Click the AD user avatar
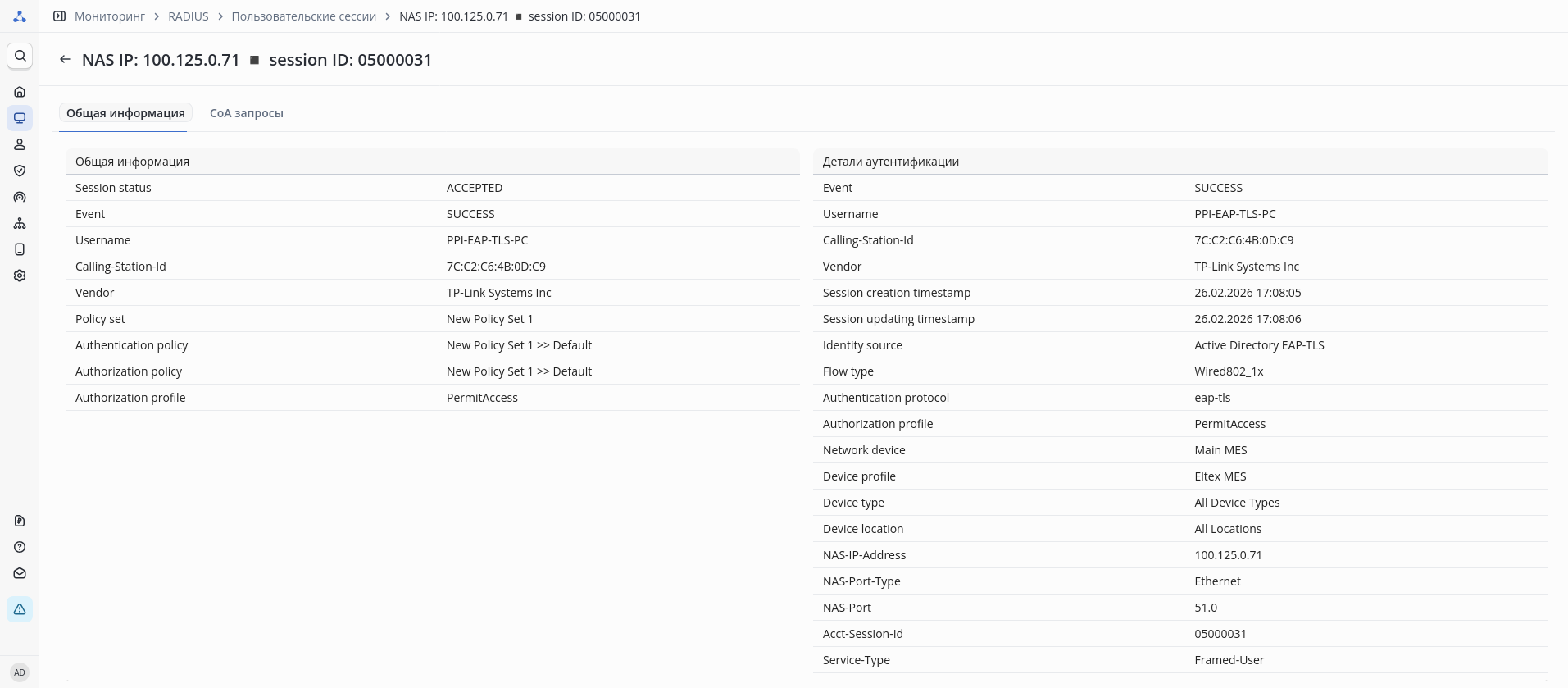The image size is (1568, 688). [20, 672]
